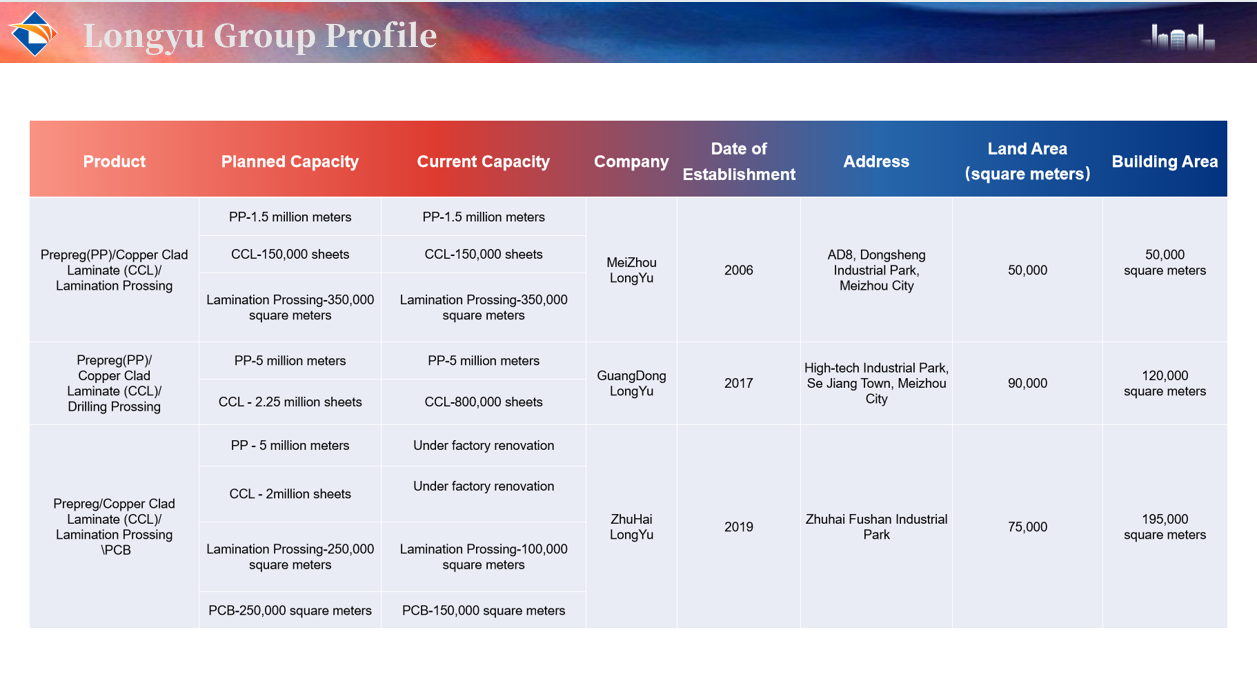This screenshot has height=695, width=1257.
Task: Click the '2019' establishment date
Action: tap(739, 527)
